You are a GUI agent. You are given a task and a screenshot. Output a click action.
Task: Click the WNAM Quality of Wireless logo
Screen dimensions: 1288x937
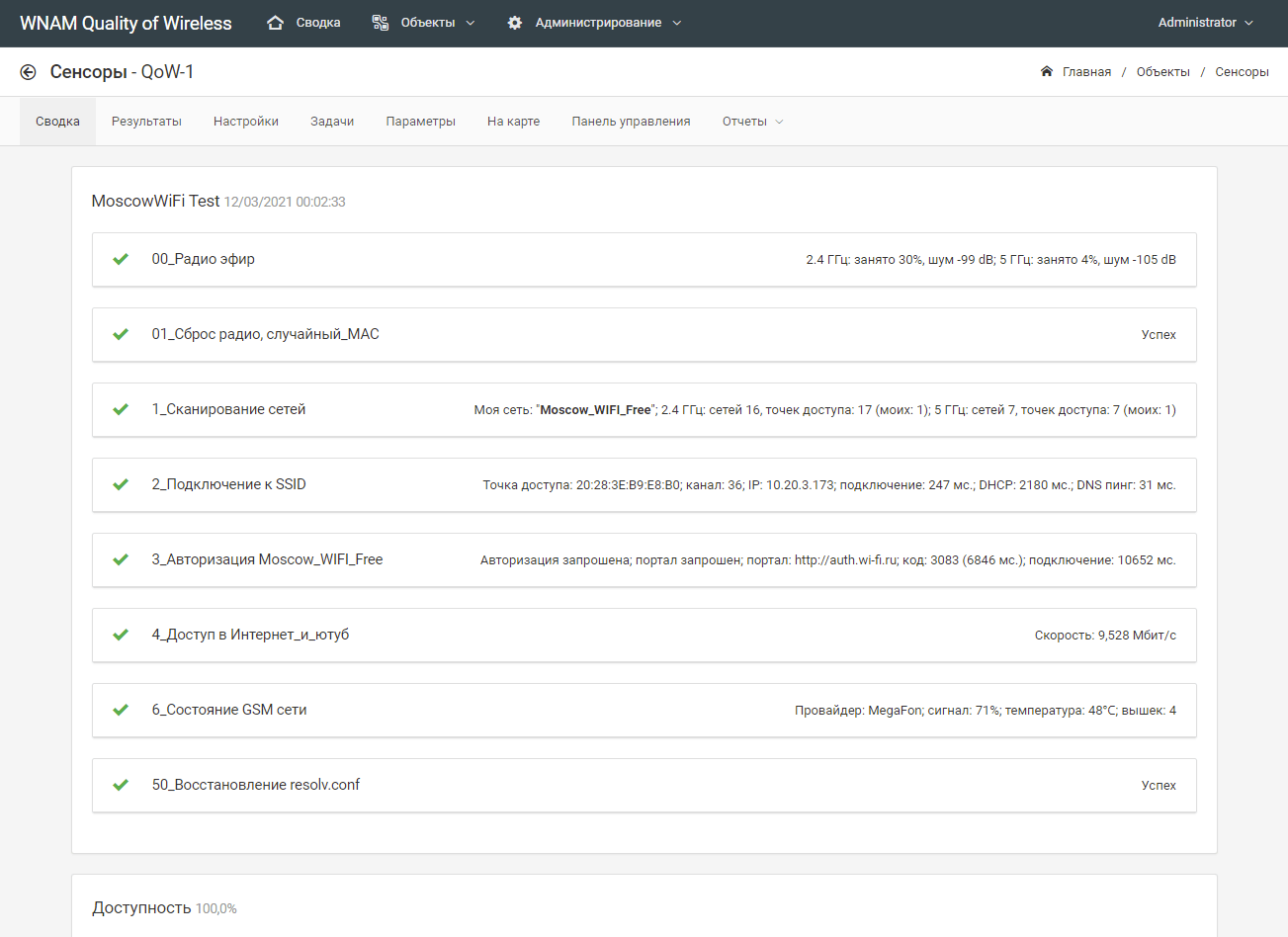pos(126,24)
